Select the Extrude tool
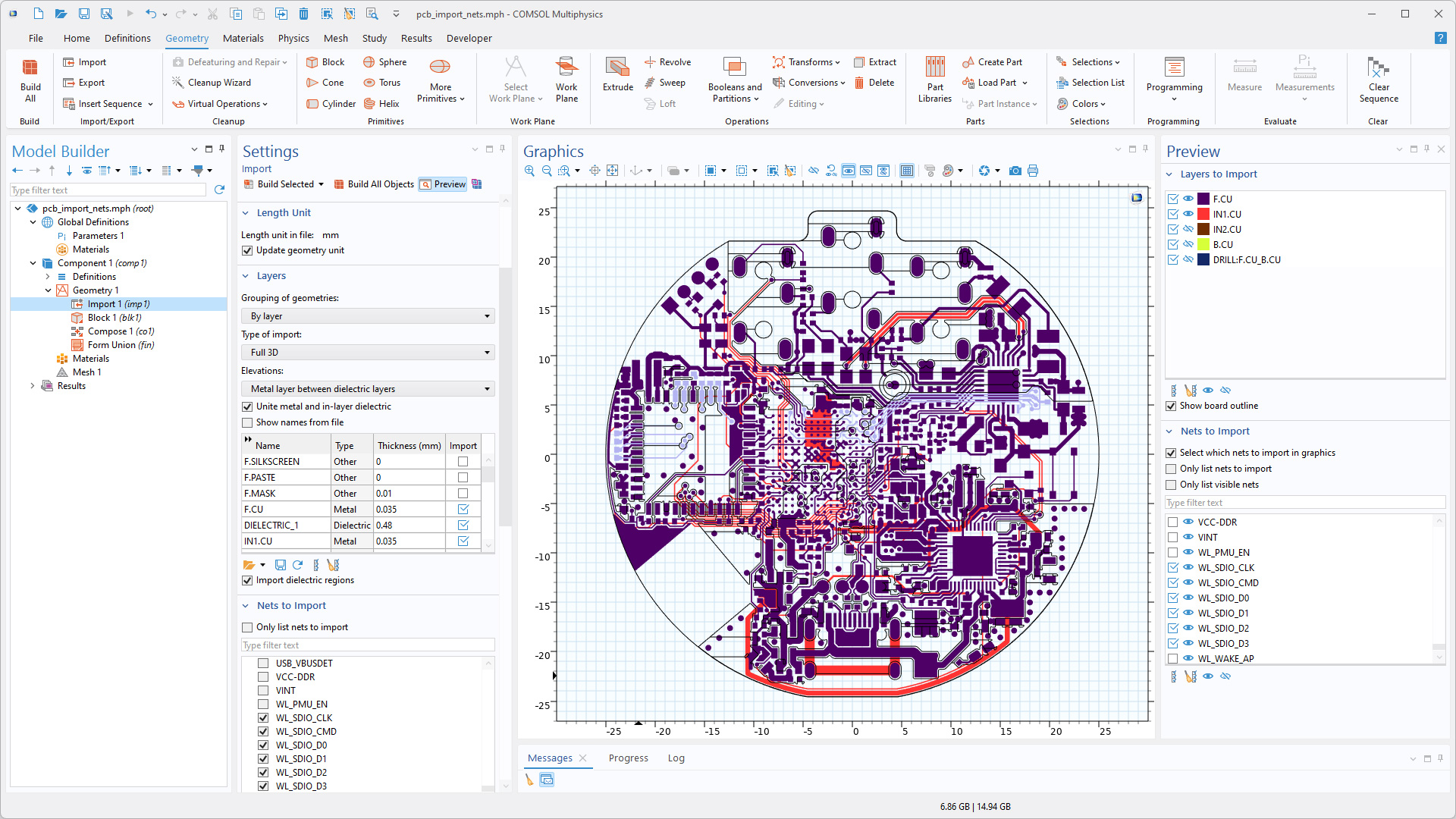 (x=617, y=74)
